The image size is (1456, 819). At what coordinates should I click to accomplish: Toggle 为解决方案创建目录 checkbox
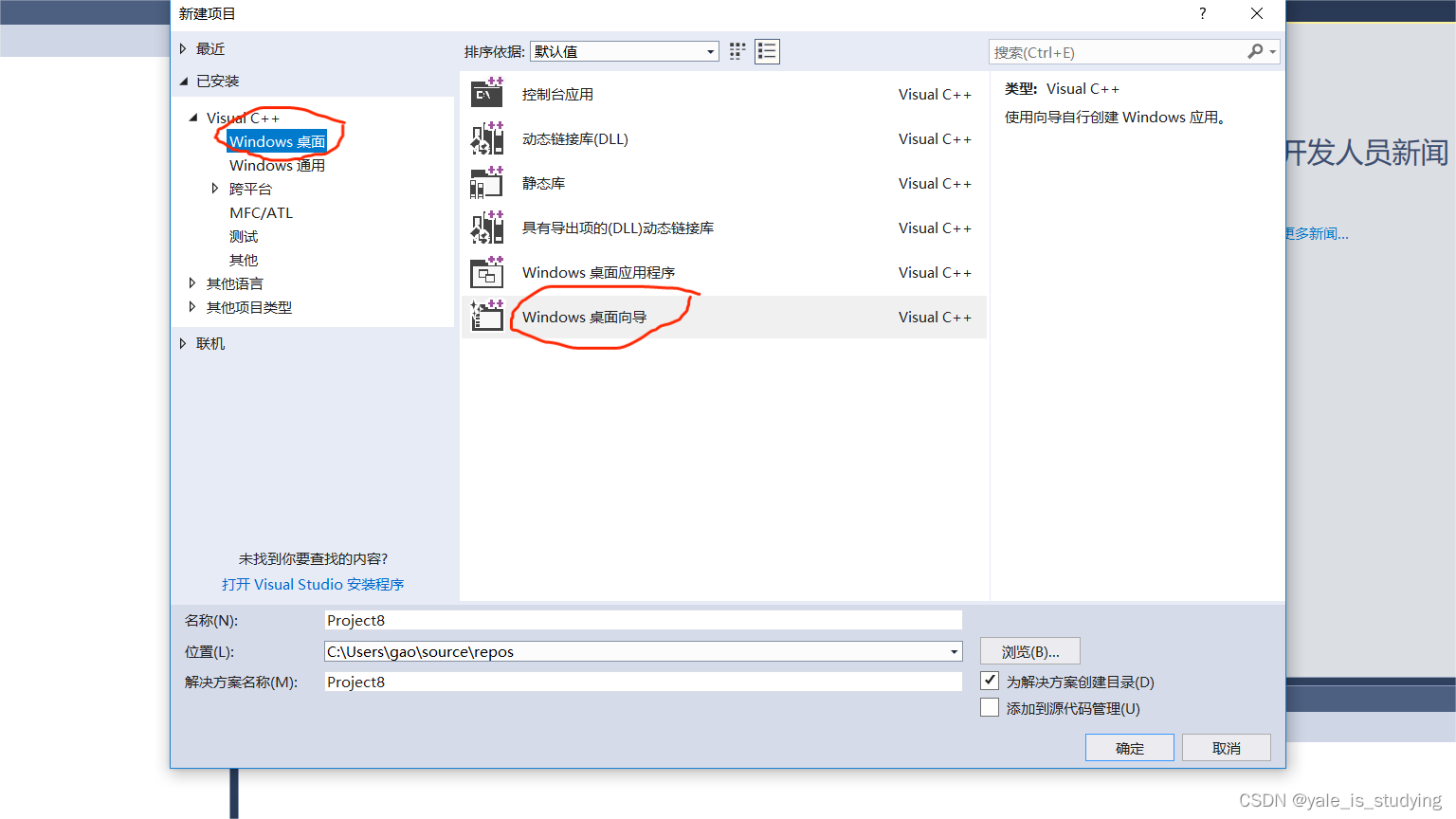(990, 681)
